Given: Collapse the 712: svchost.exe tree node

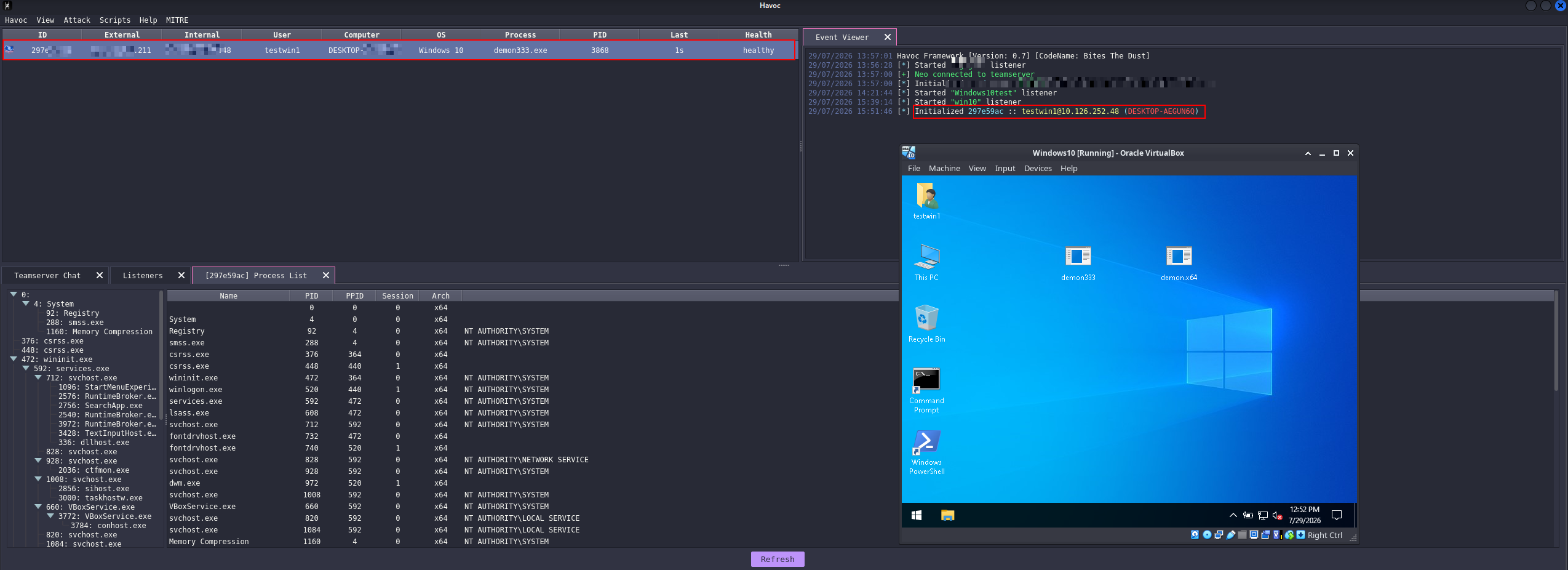Looking at the screenshot, I should 38,377.
